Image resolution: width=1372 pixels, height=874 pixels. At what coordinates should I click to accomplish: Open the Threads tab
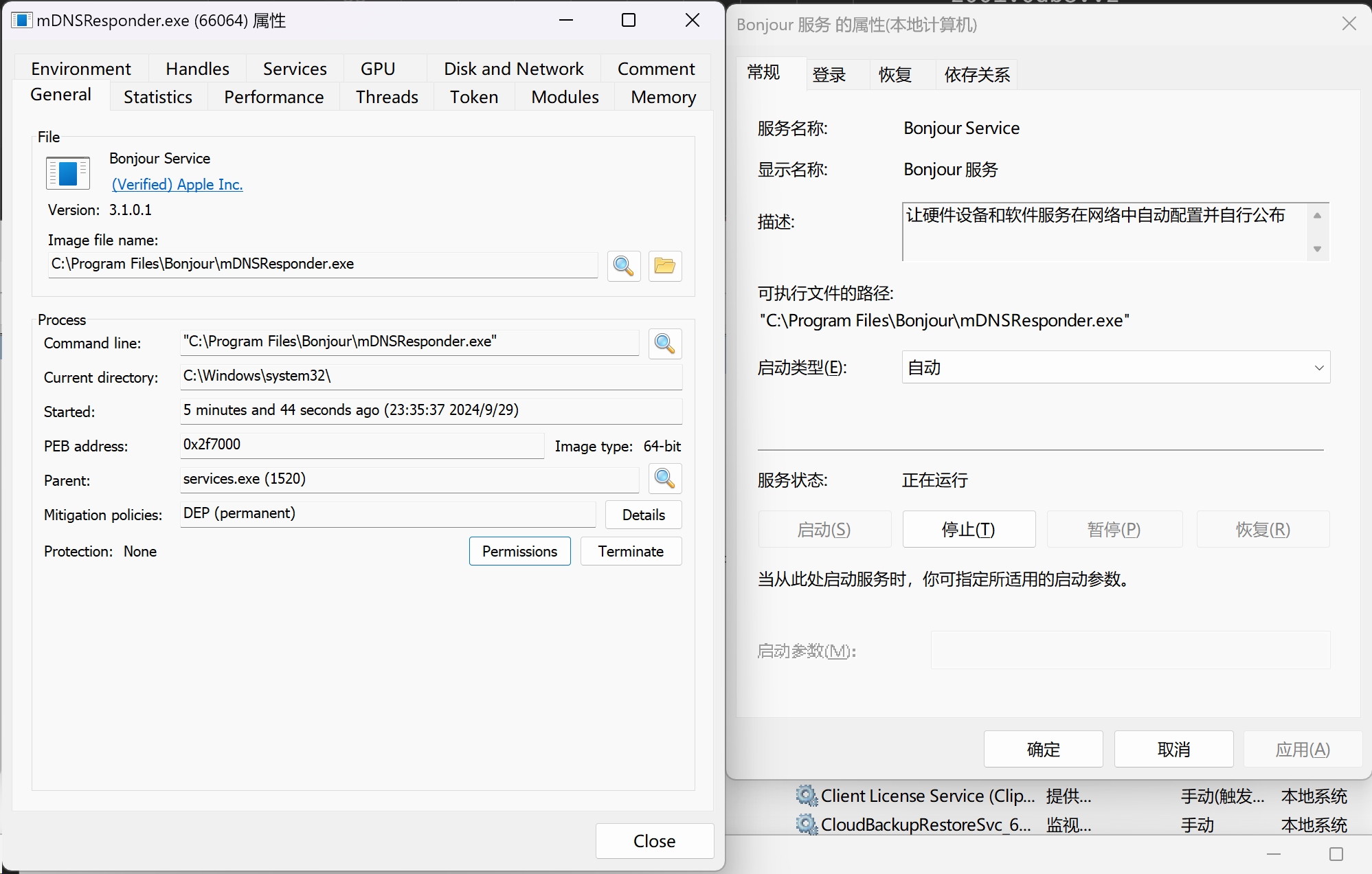coord(387,97)
